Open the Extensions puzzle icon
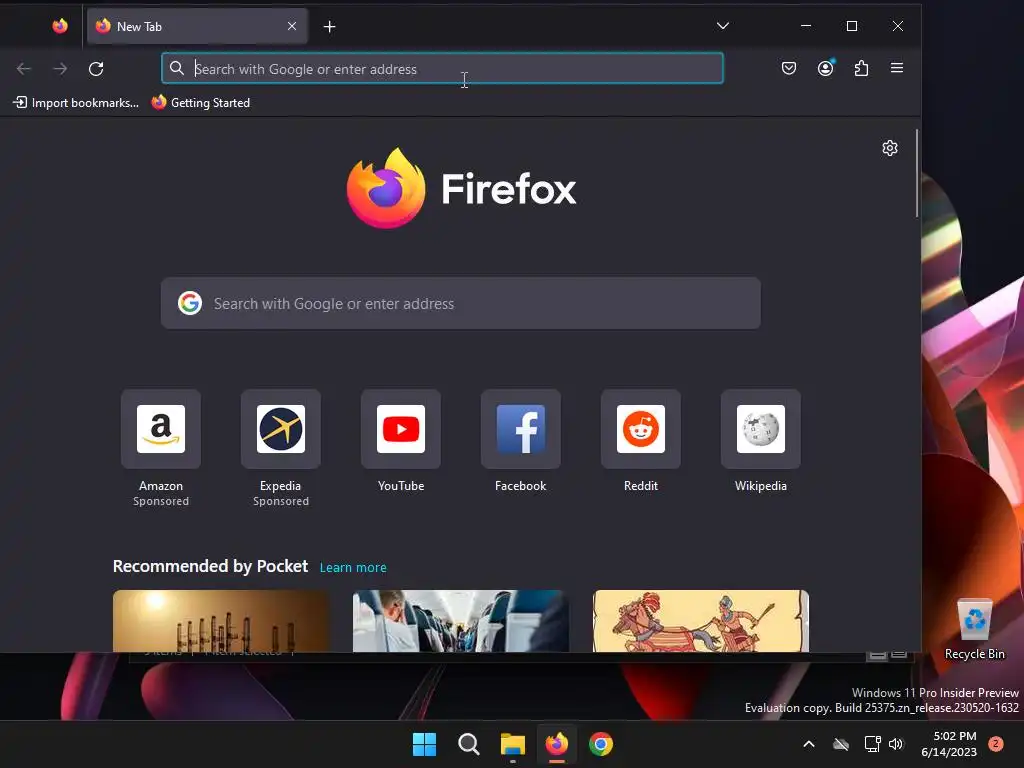Viewport: 1024px width, 768px height. click(x=861, y=68)
